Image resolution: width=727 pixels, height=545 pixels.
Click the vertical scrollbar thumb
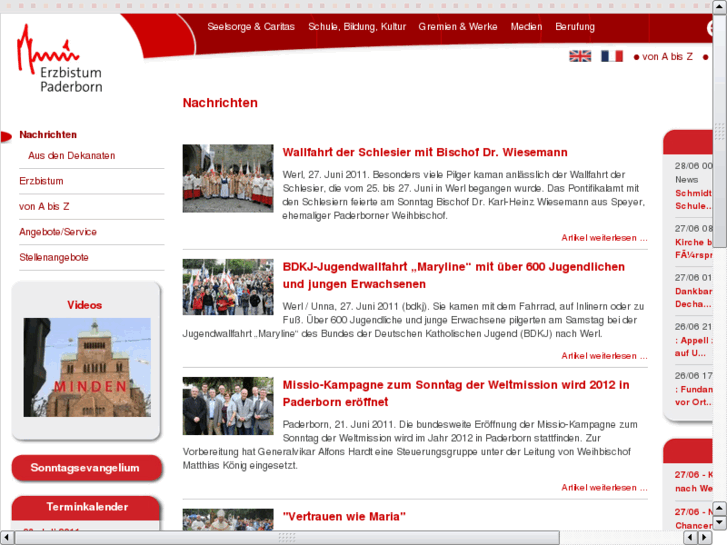point(720,131)
